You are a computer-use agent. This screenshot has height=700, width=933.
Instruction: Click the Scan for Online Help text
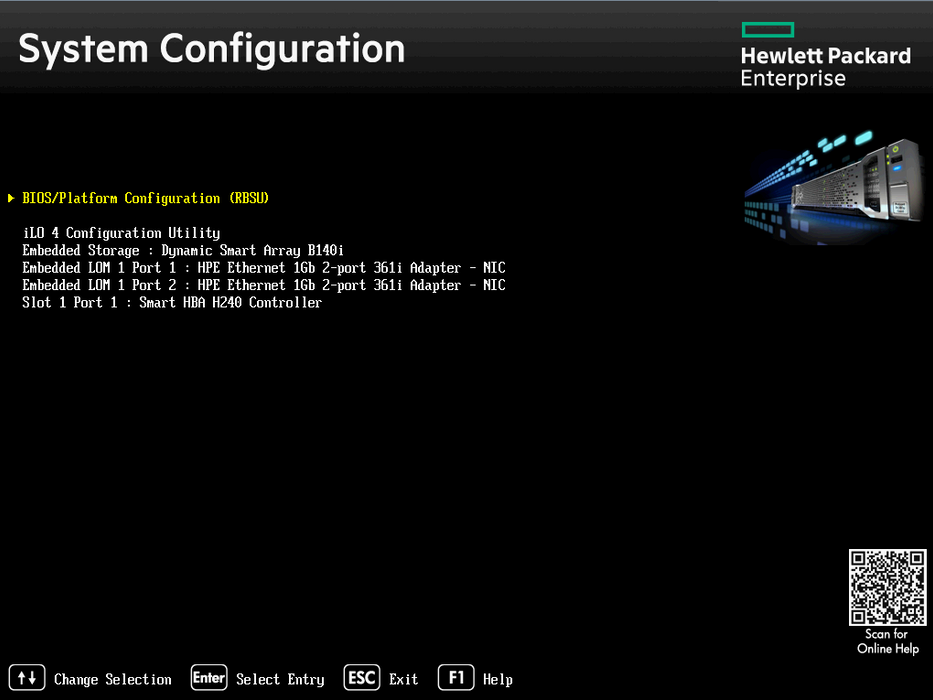[888, 641]
